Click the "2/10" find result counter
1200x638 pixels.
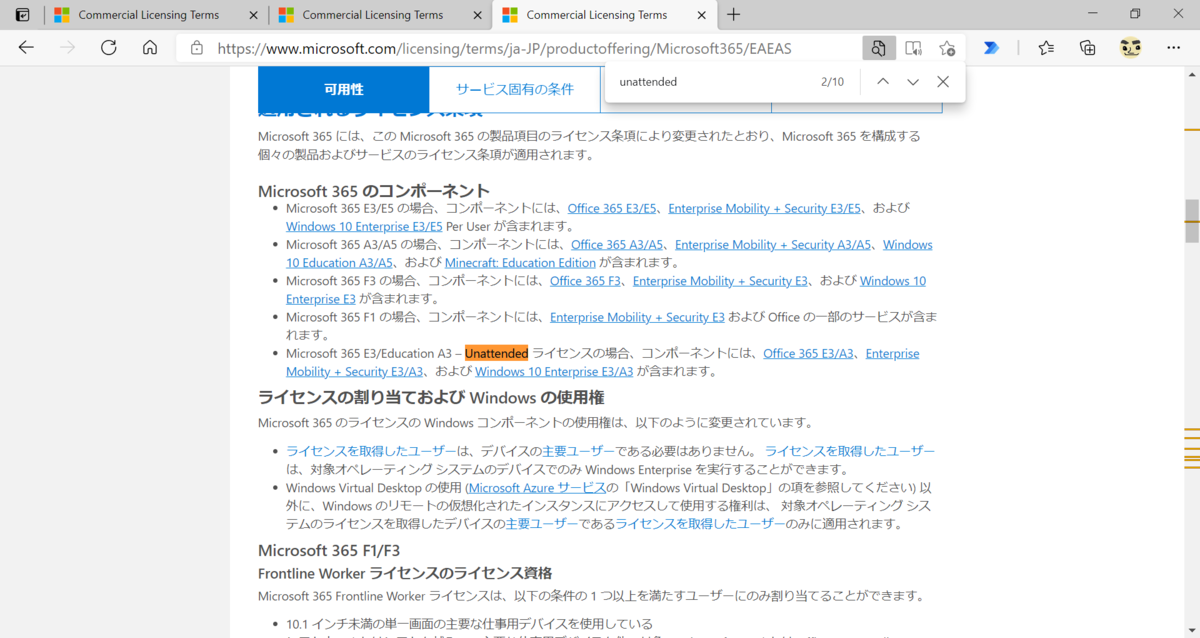click(832, 82)
